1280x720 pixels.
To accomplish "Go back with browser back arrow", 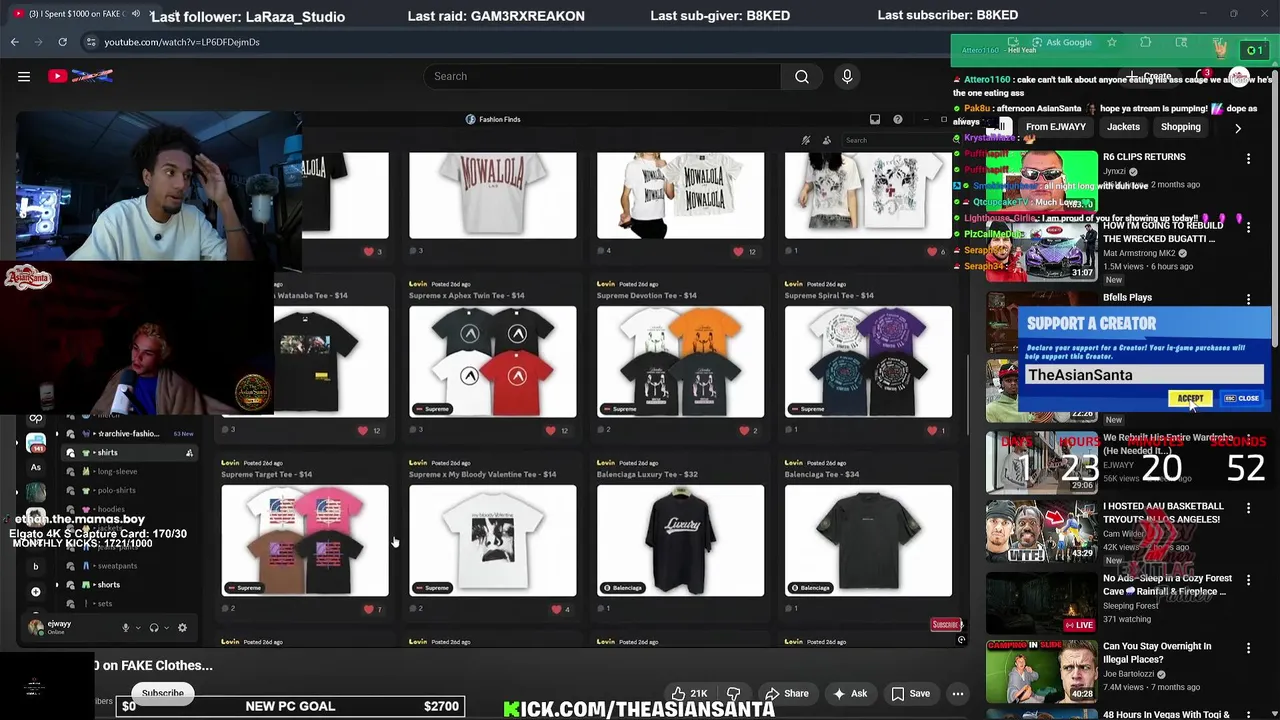I will point(14,42).
